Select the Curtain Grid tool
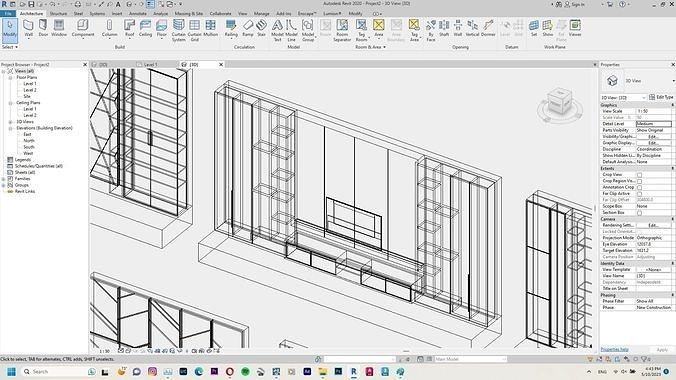Viewport: 676px width, 380px height. [194, 30]
